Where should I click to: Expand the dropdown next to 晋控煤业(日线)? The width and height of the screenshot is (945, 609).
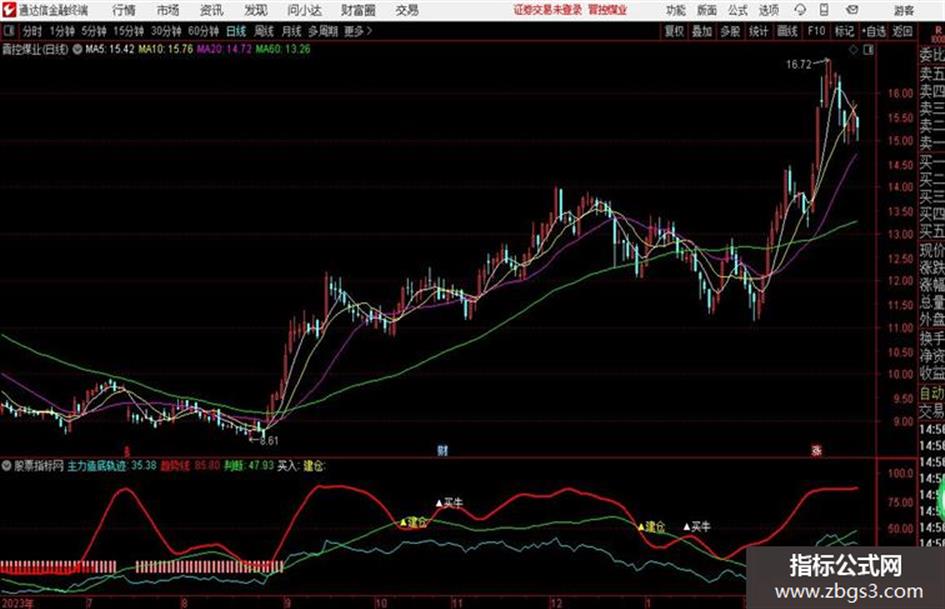point(77,49)
